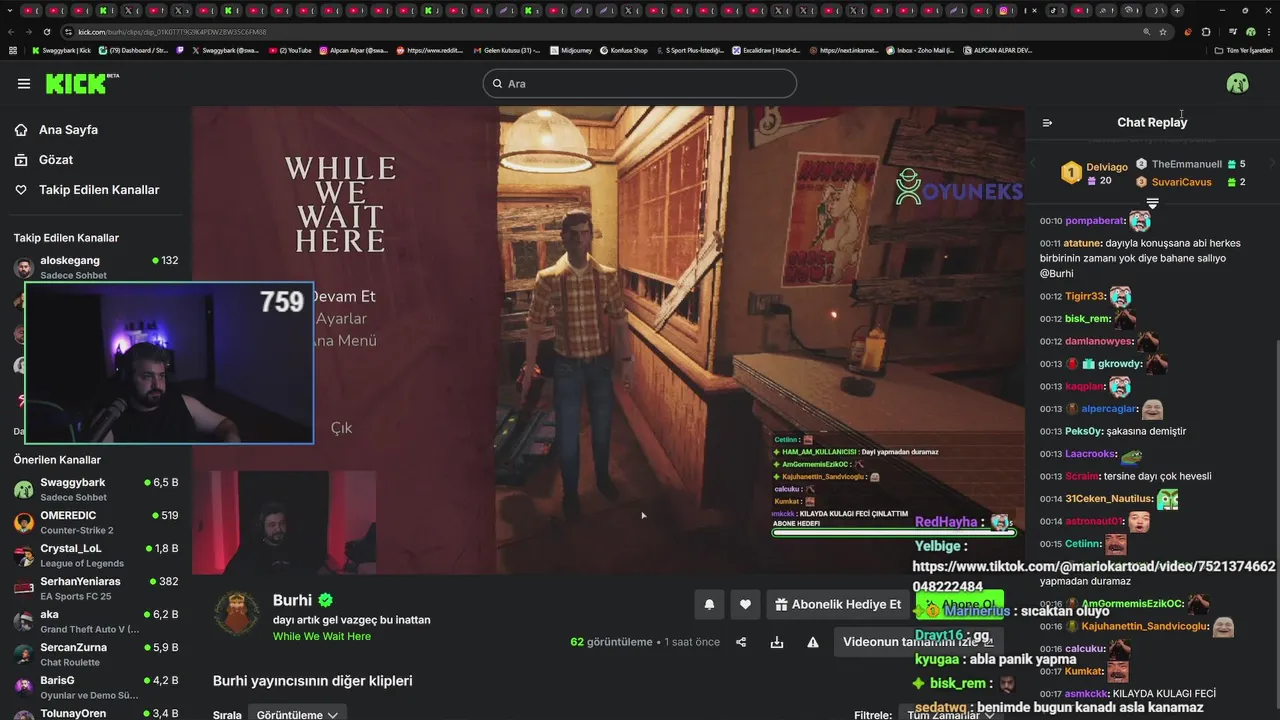Image resolution: width=1280 pixels, height=720 pixels.
Task: Click Peks0y username in chat
Action: coord(1084,431)
